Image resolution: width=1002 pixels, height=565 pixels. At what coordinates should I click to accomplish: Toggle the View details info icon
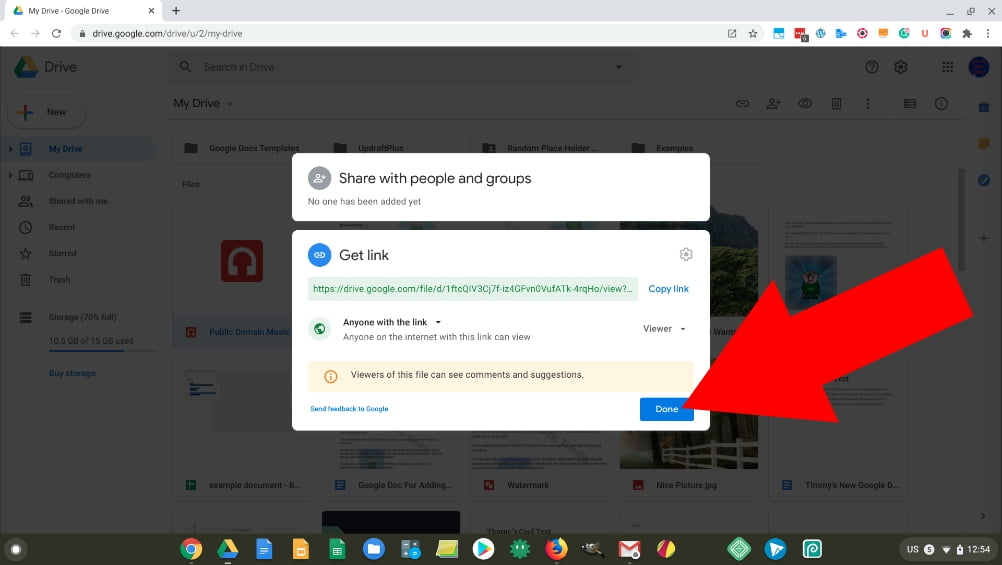point(941,104)
